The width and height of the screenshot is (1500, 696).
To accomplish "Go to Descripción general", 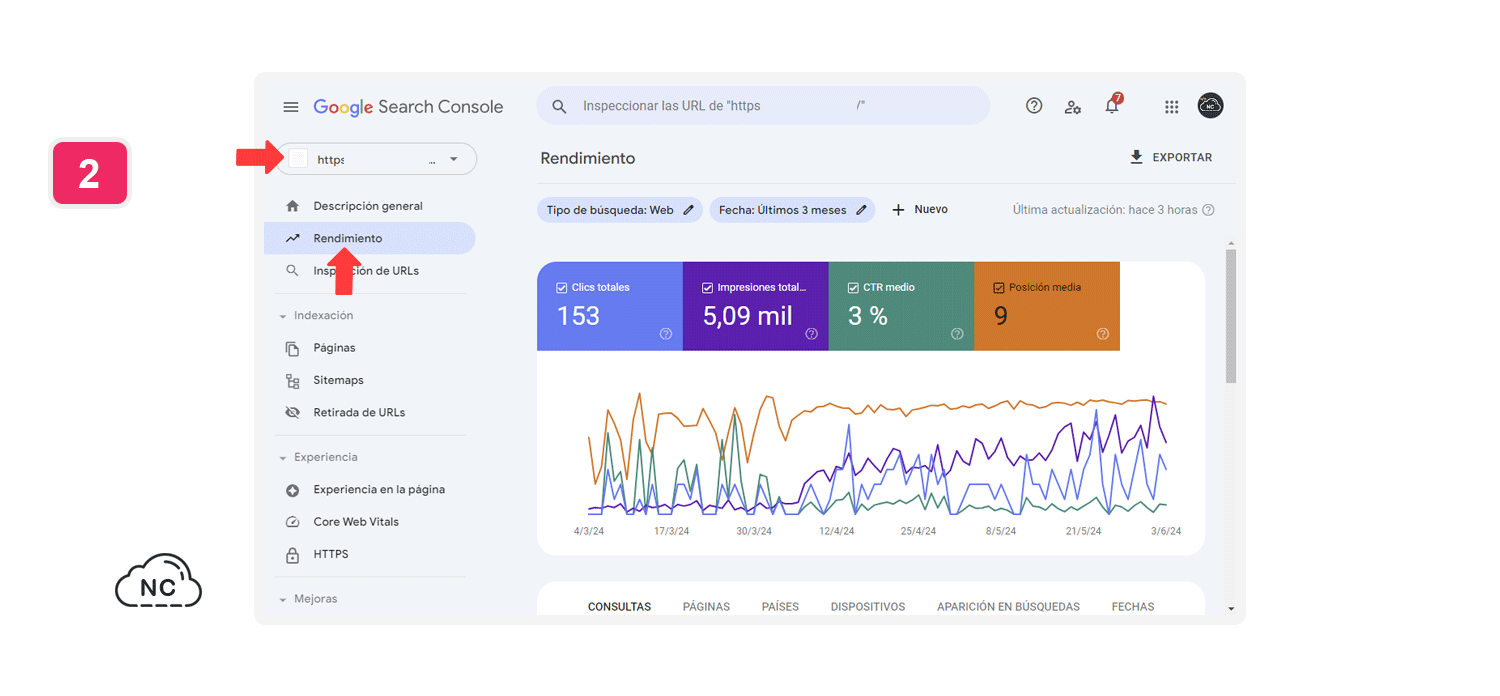I will tap(370, 206).
